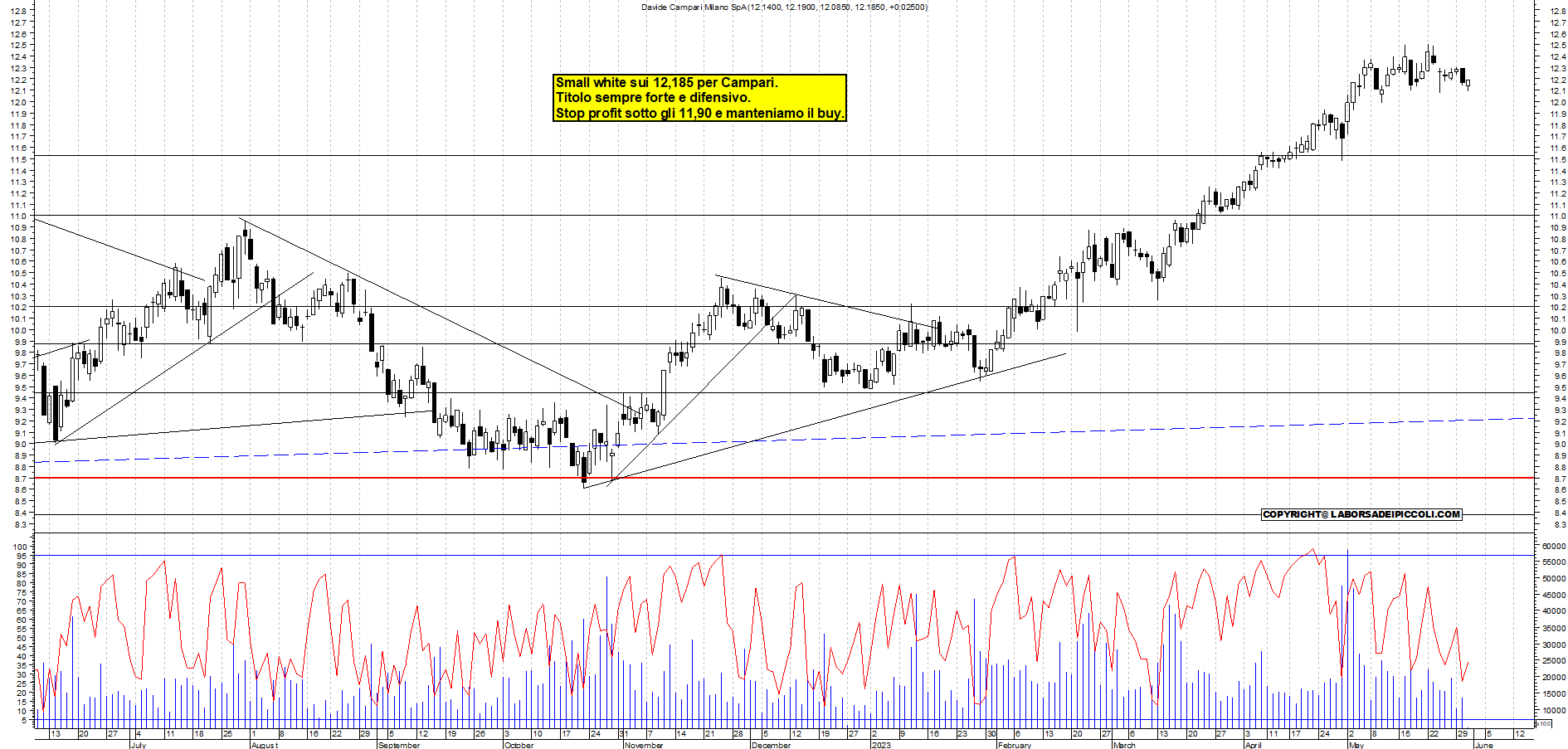The height and width of the screenshot is (749, 1568).
Task: Click the 'September' month label on time axis
Action: coord(399,745)
